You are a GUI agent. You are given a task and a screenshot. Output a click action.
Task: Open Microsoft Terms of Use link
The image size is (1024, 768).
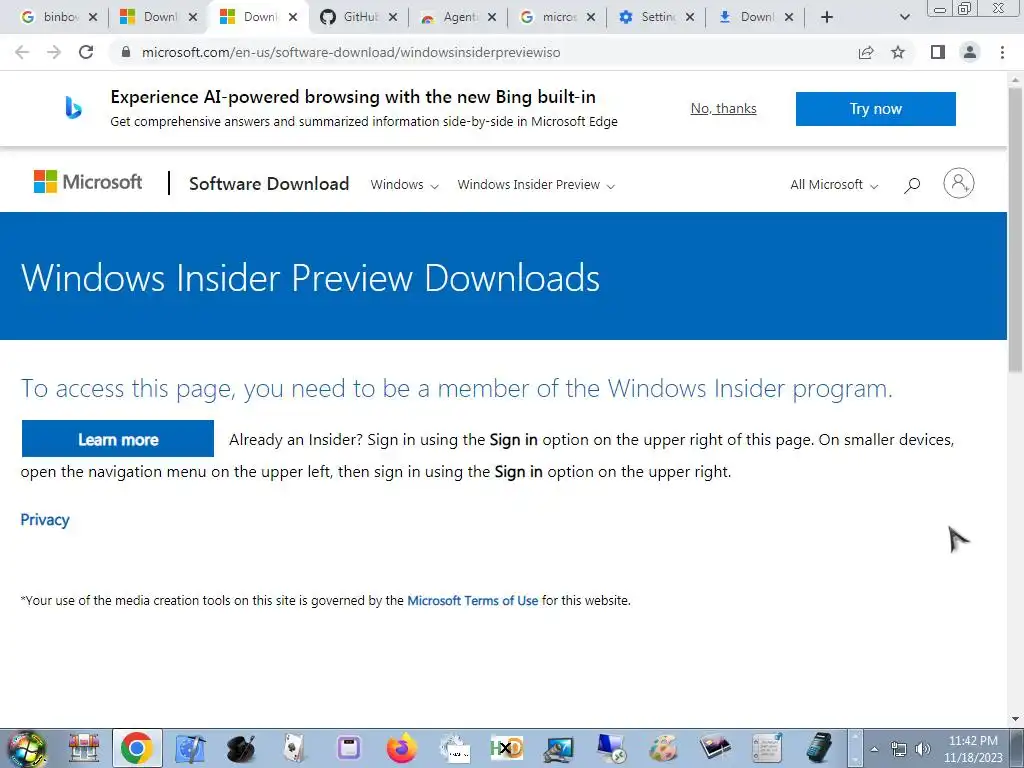pyautogui.click(x=473, y=600)
